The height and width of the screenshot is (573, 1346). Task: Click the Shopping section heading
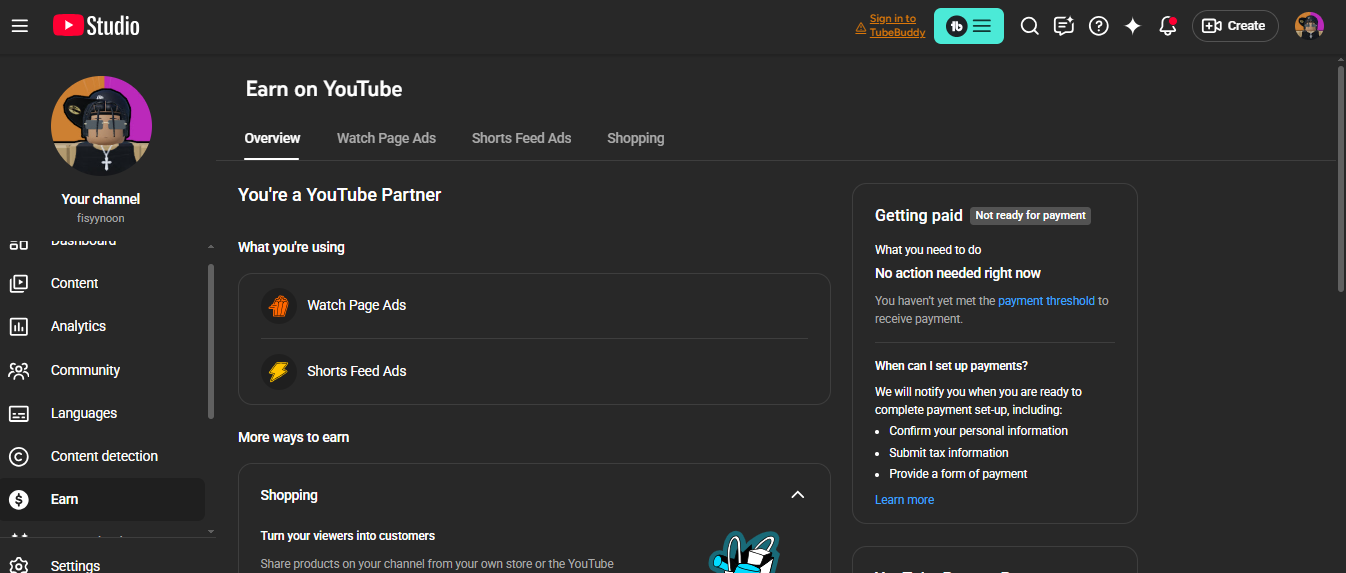click(289, 495)
